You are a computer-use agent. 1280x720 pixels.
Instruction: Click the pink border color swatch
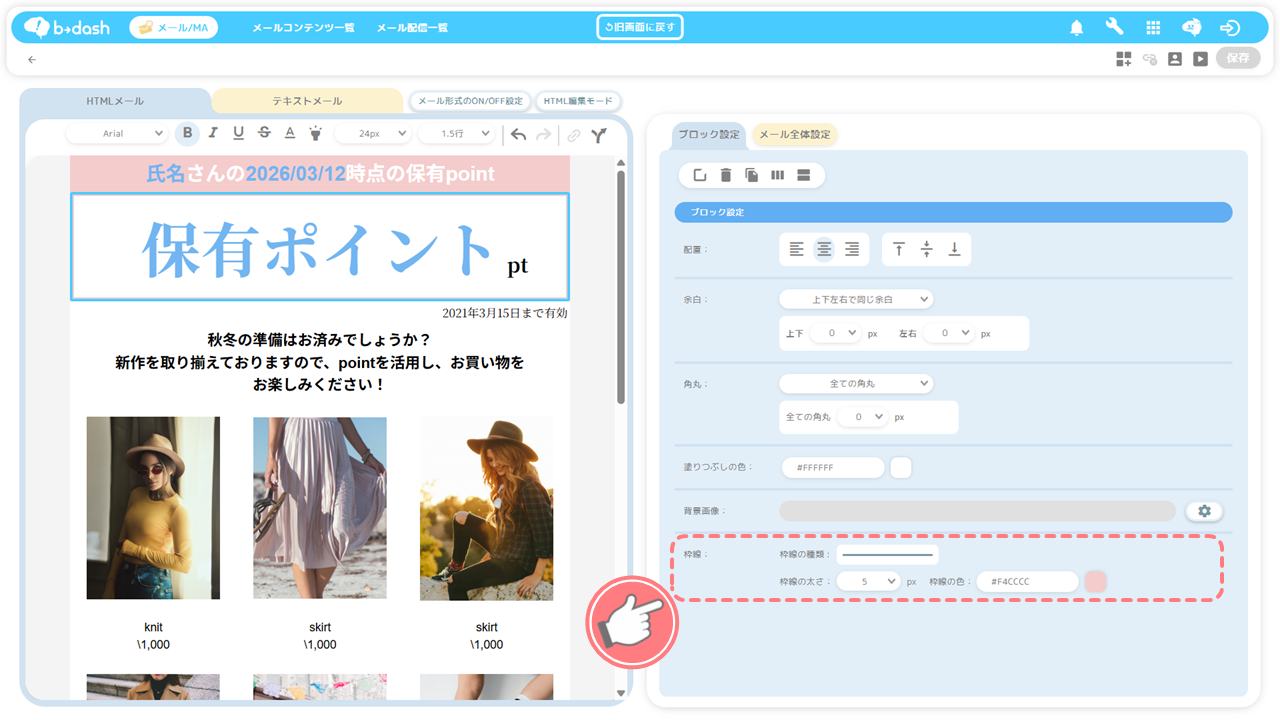tap(1096, 581)
